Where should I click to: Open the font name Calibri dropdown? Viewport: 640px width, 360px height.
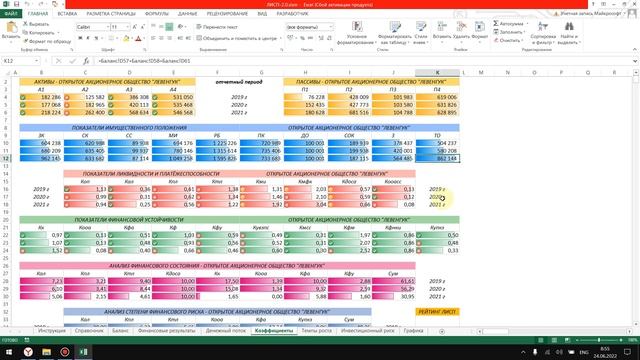(108, 27)
